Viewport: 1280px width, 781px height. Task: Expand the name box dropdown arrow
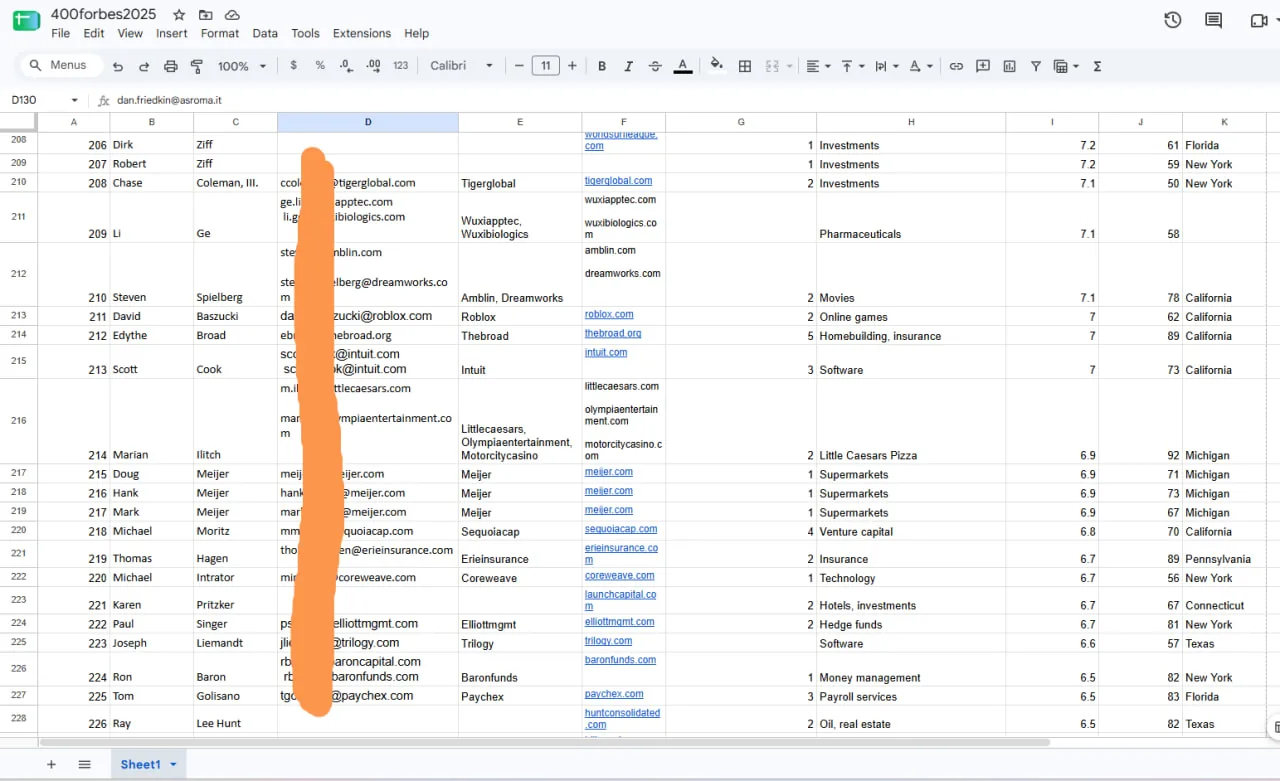coord(74,100)
